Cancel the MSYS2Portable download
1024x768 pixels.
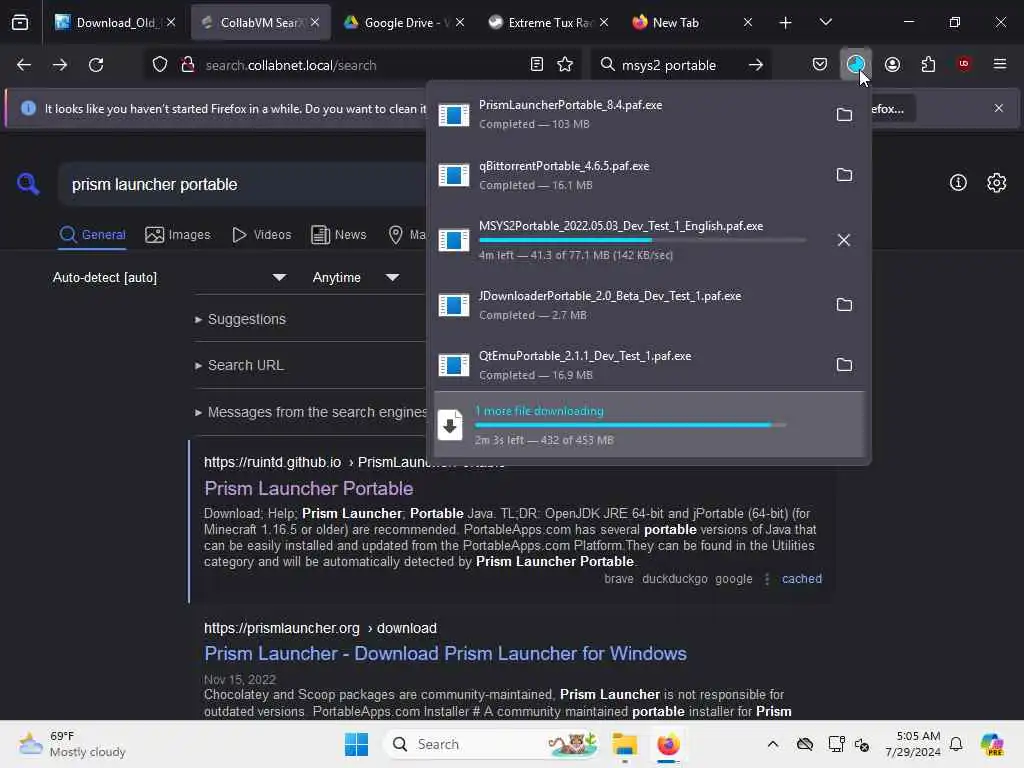pos(844,240)
